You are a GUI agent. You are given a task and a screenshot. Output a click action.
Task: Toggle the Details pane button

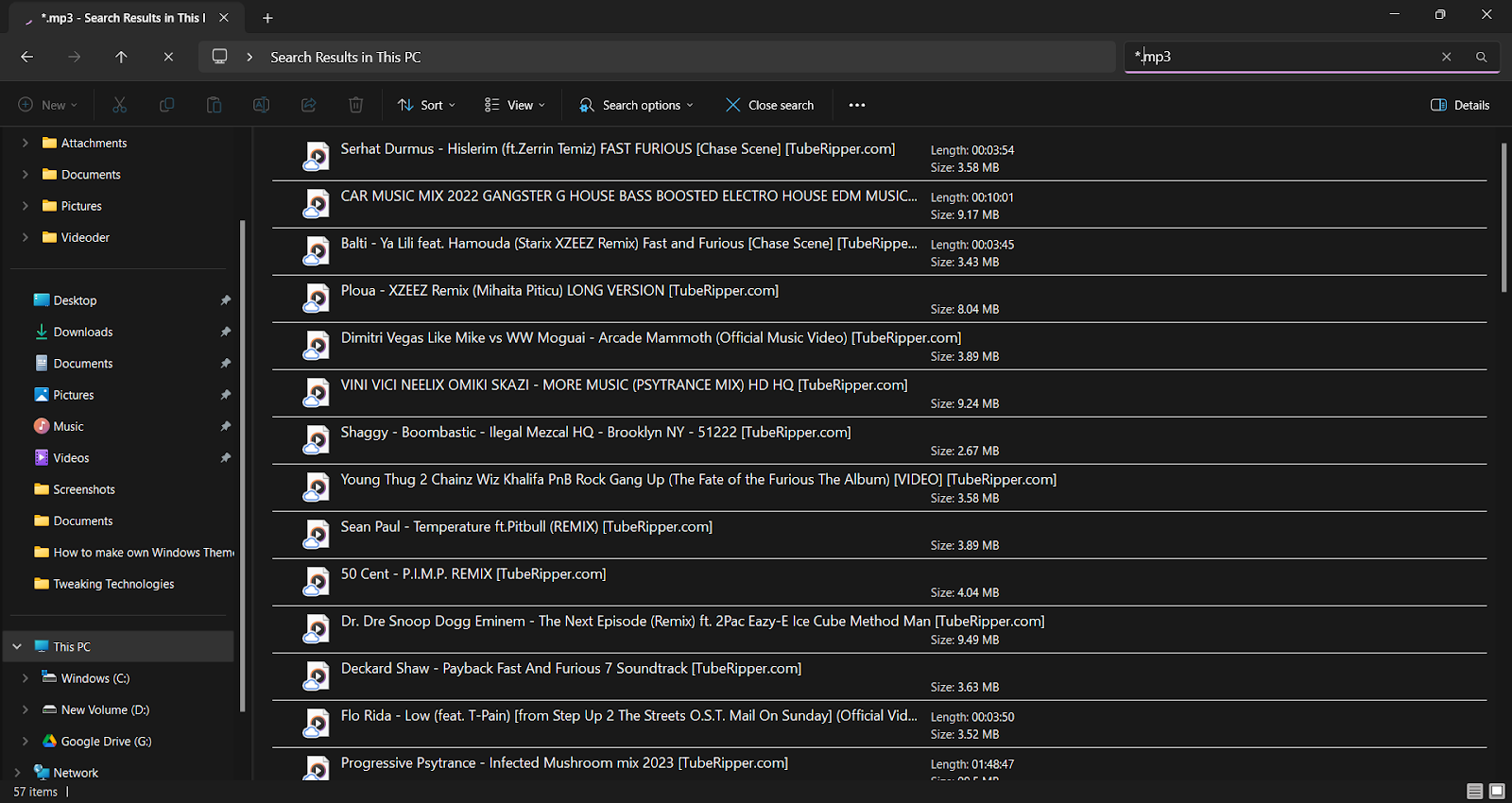point(1460,105)
